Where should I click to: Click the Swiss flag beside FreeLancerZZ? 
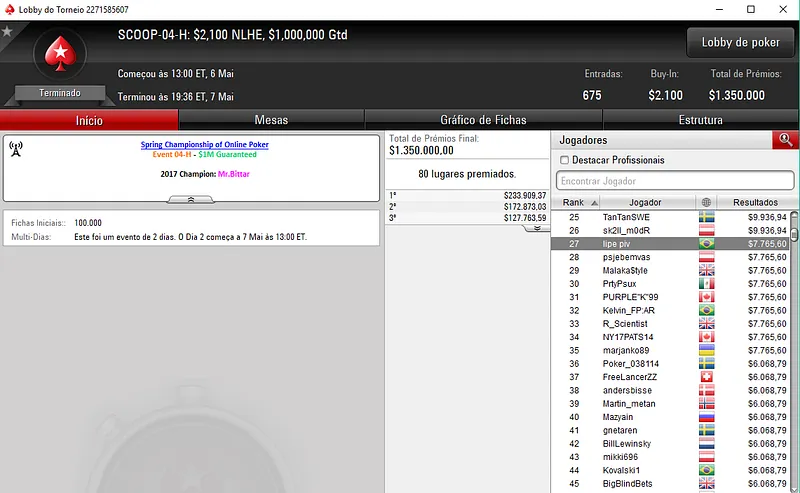pos(707,377)
